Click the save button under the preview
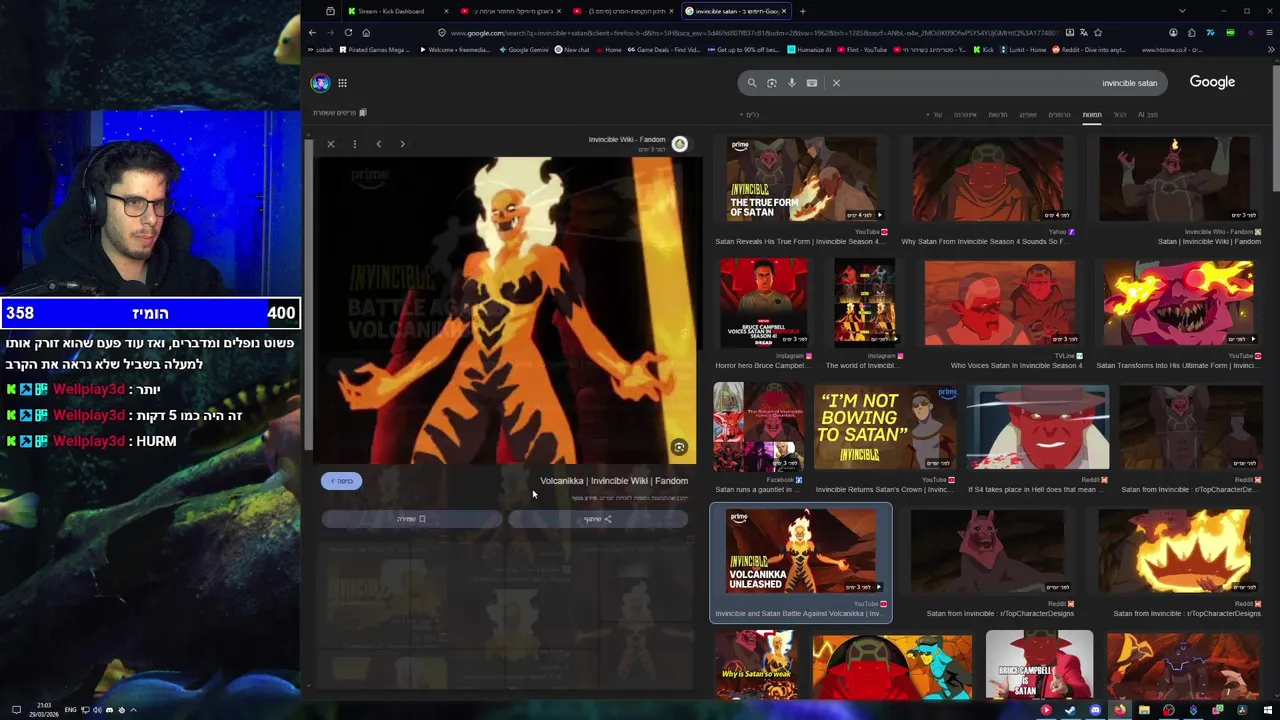This screenshot has width=1280, height=720. pos(412,519)
